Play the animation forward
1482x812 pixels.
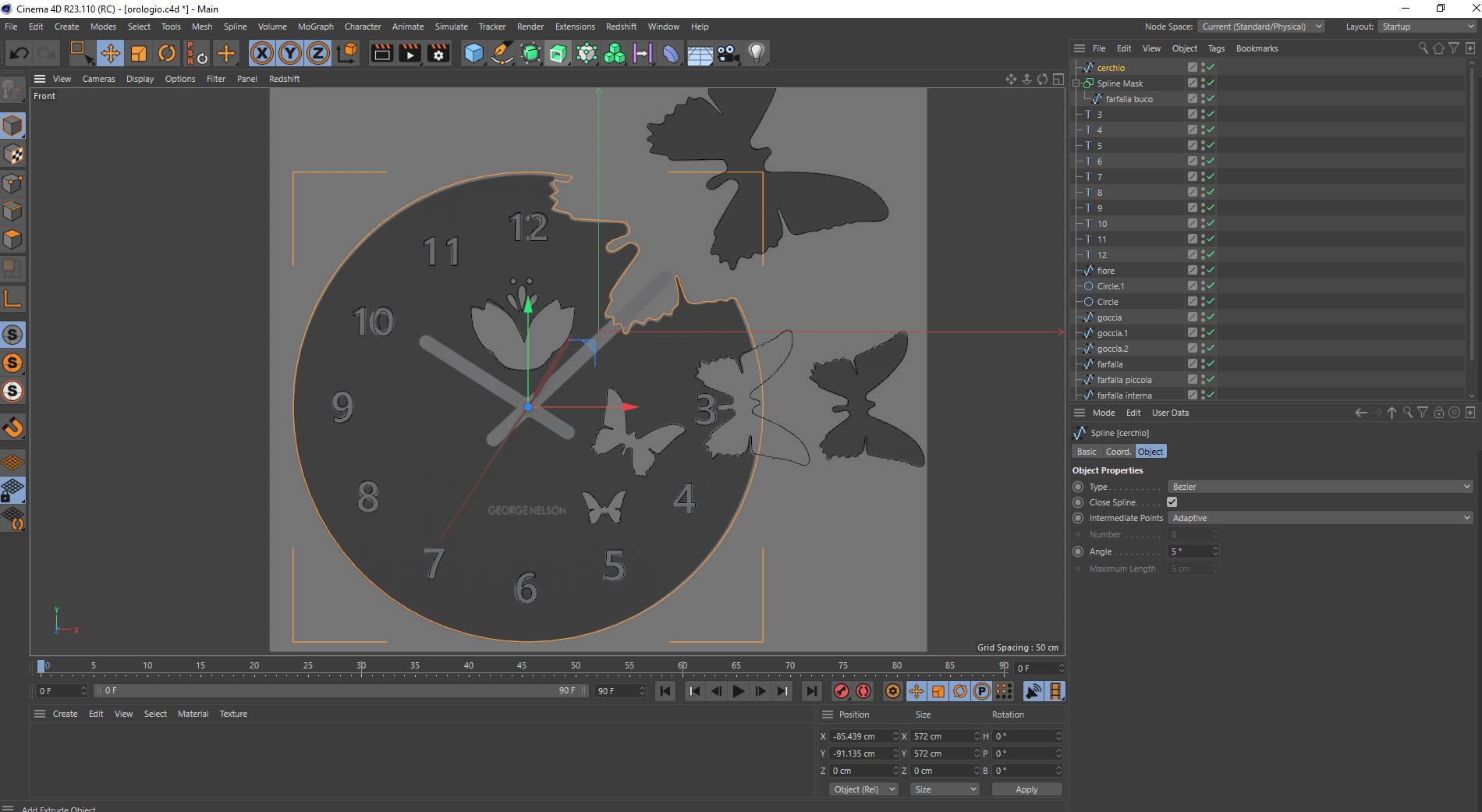click(x=738, y=691)
